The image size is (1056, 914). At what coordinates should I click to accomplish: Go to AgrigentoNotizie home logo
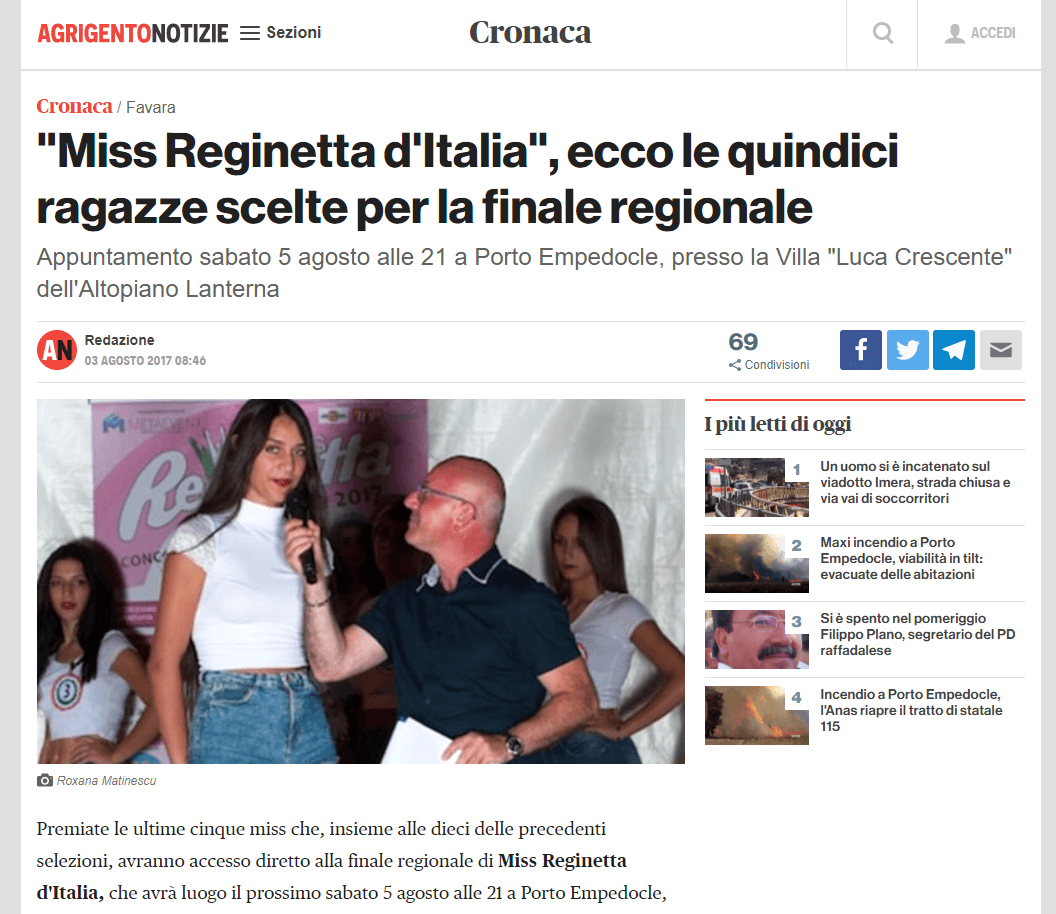(x=133, y=33)
